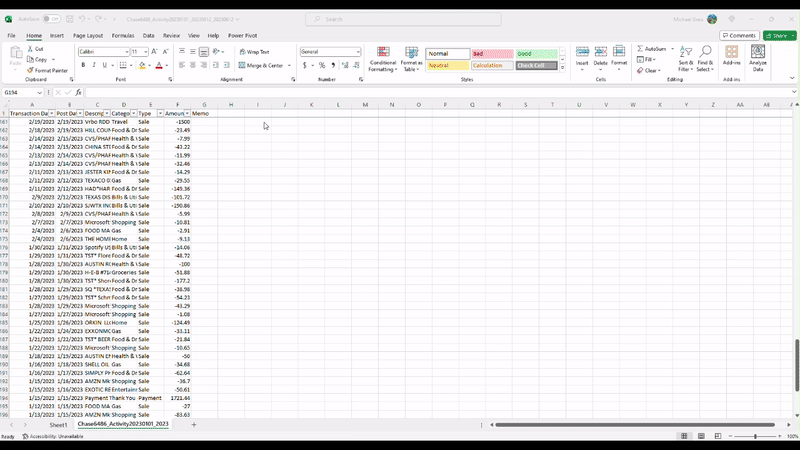Click the Format Painter icon
This screenshot has width=800, height=450.
click(x=30, y=70)
